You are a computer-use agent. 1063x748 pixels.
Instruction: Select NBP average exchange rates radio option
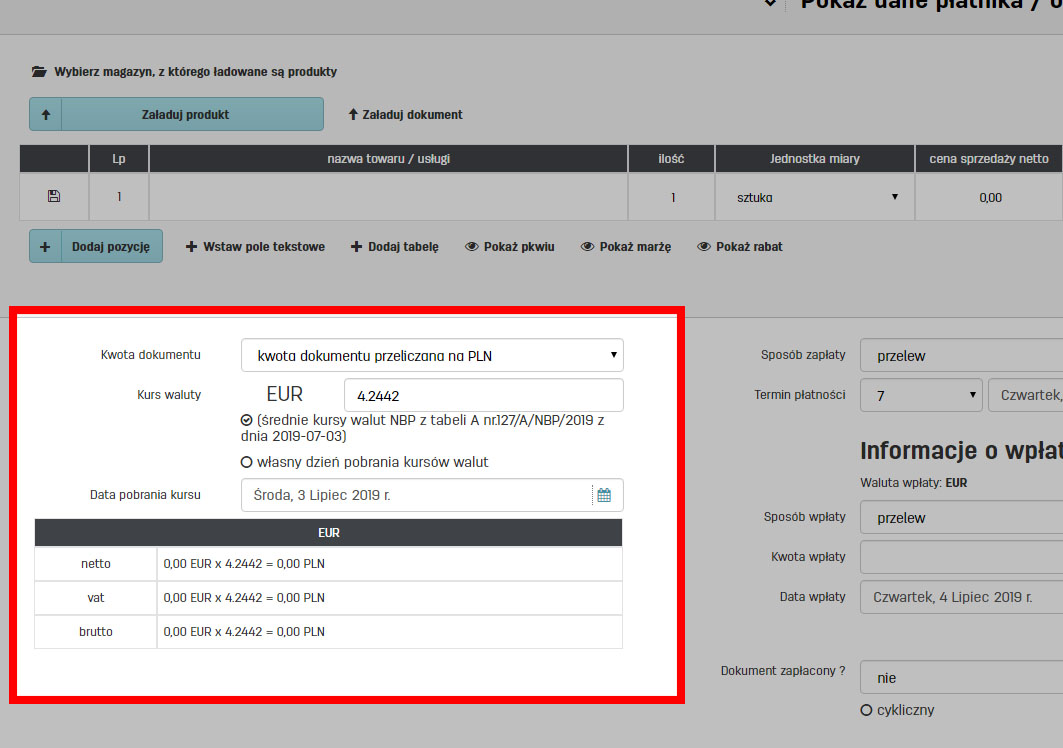[247, 421]
